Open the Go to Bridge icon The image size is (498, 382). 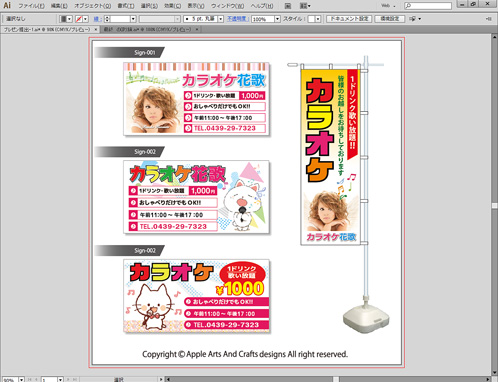click(x=288, y=6)
